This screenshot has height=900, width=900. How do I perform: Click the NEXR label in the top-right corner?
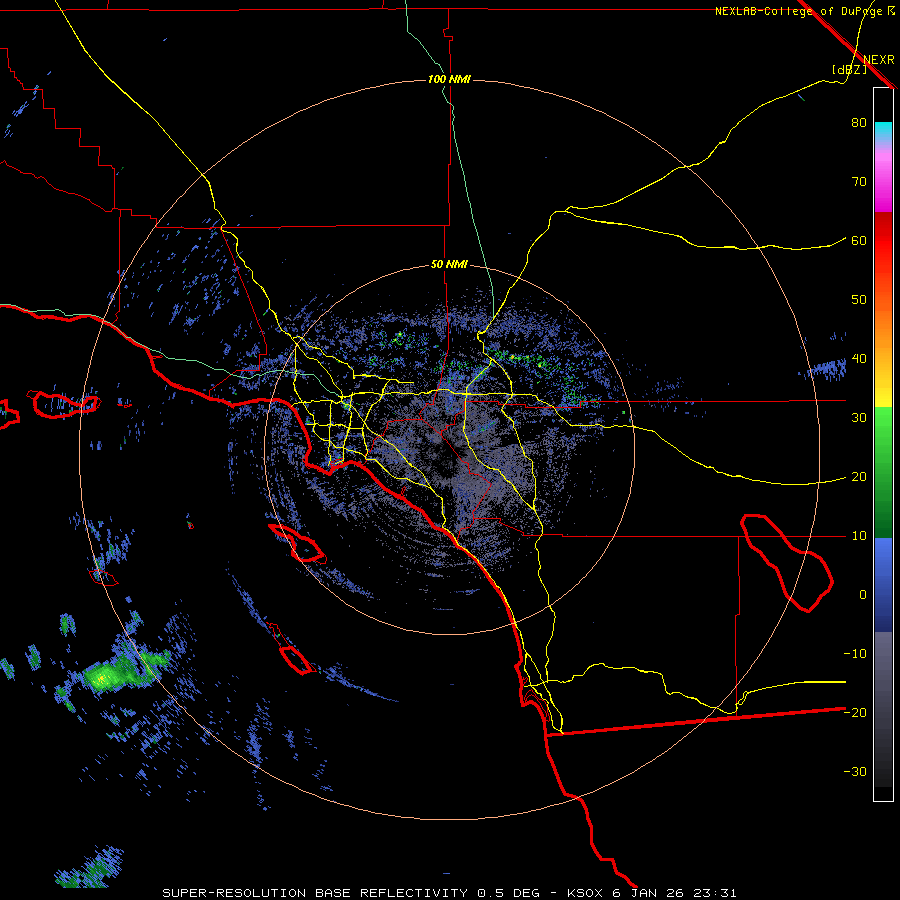point(879,60)
